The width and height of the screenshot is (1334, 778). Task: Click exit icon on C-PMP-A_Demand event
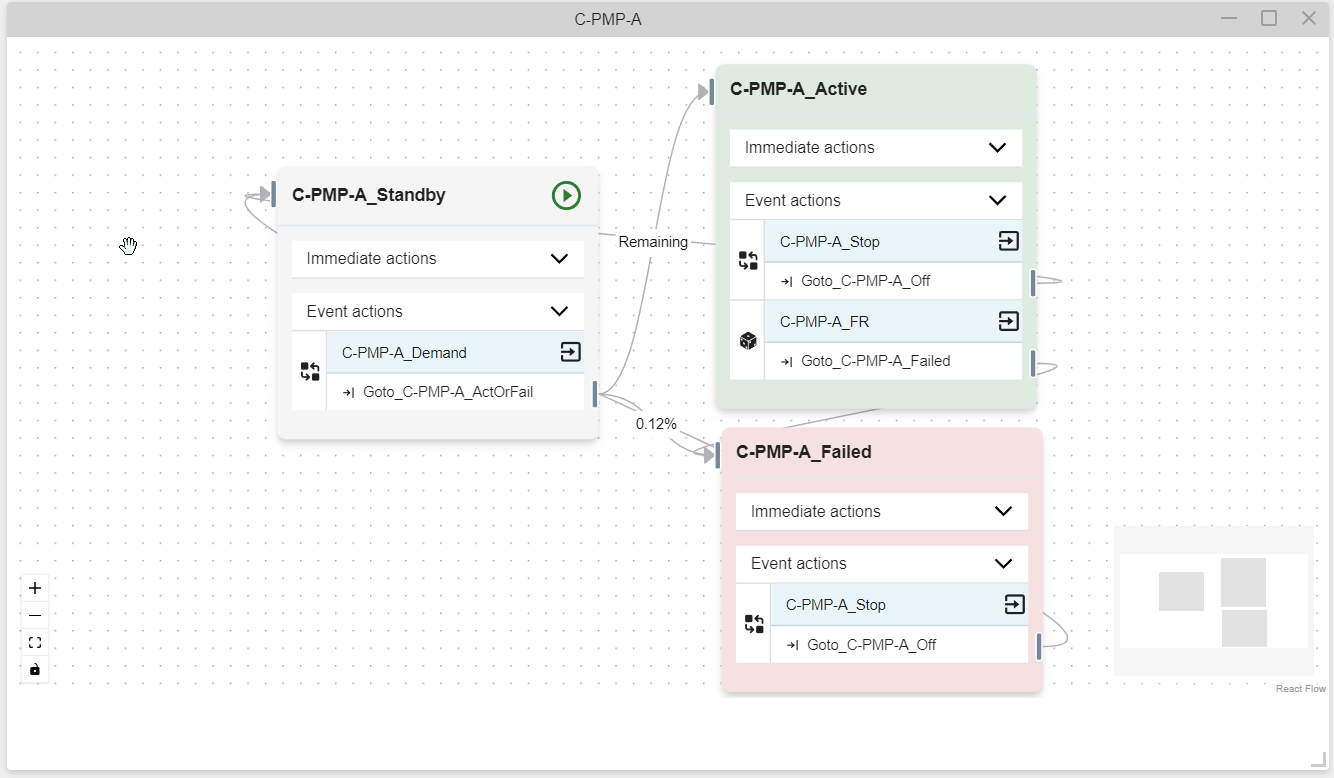click(x=570, y=352)
